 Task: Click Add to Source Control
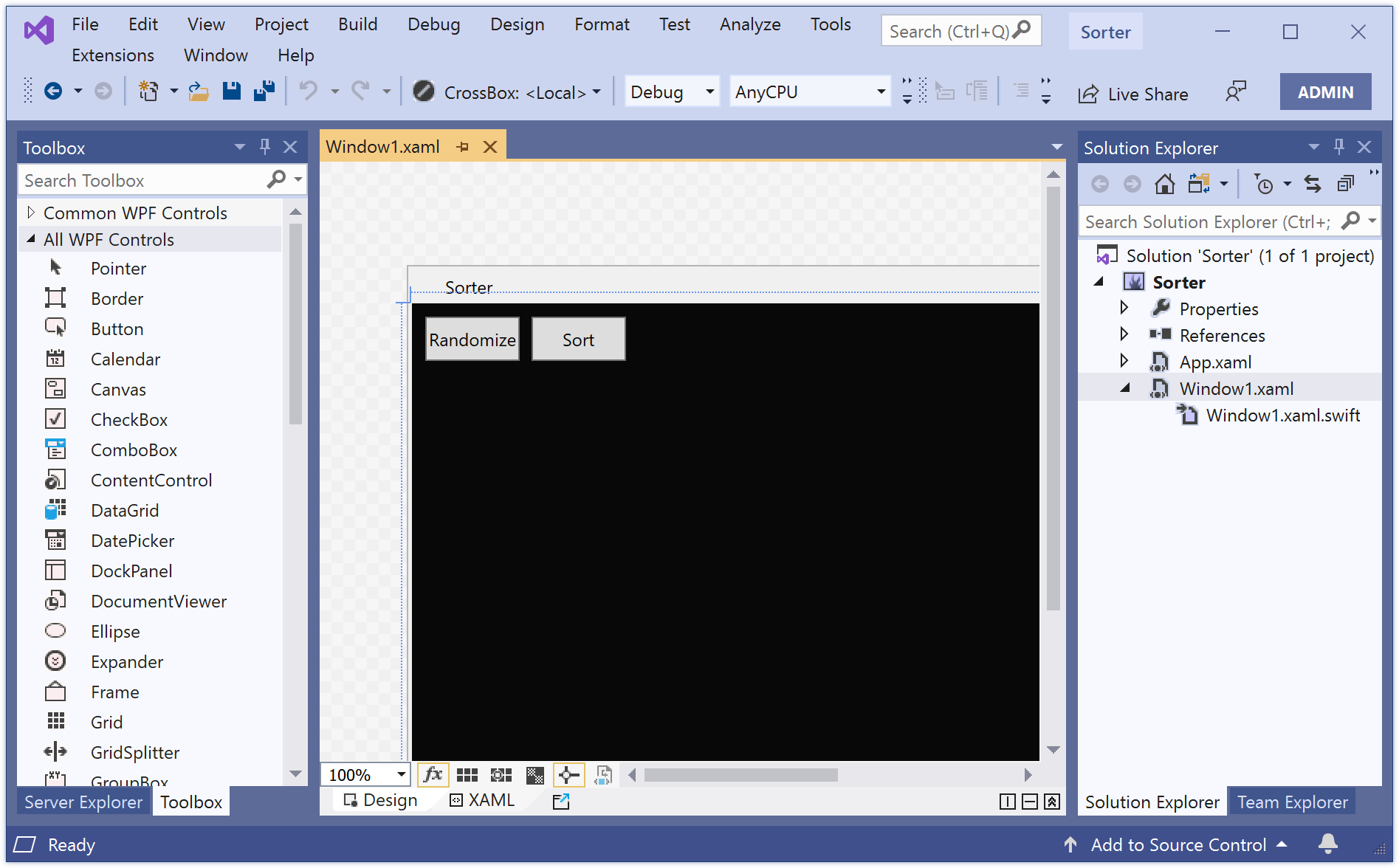[1178, 844]
